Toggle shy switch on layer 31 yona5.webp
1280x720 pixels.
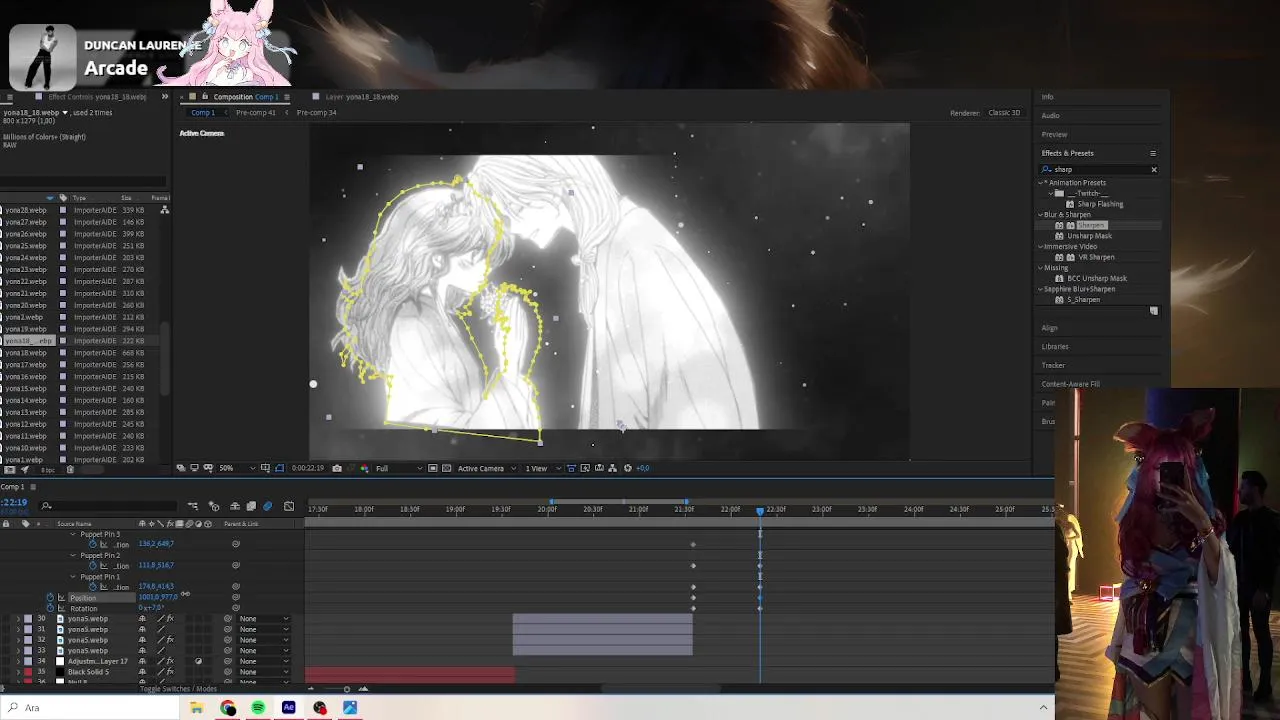(142, 629)
